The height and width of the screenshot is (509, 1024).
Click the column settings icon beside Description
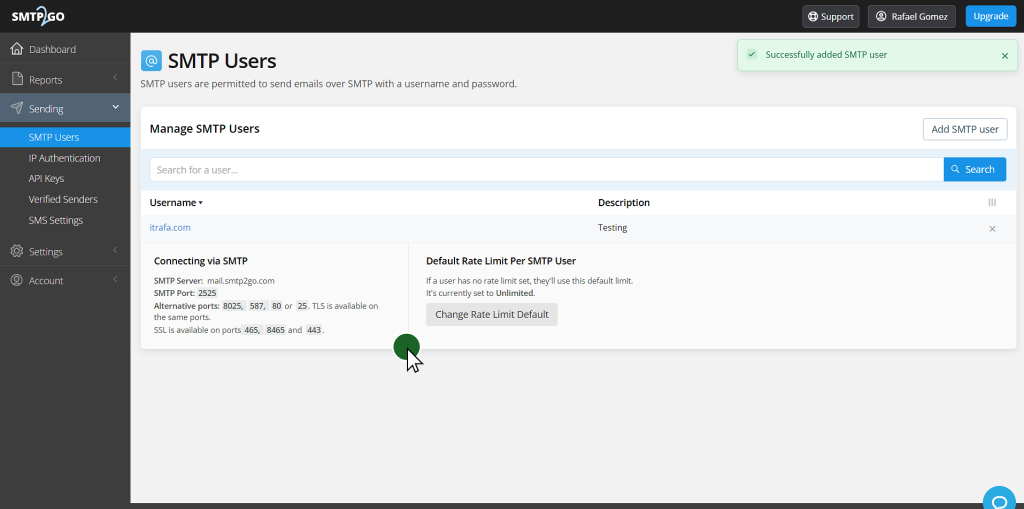click(992, 203)
